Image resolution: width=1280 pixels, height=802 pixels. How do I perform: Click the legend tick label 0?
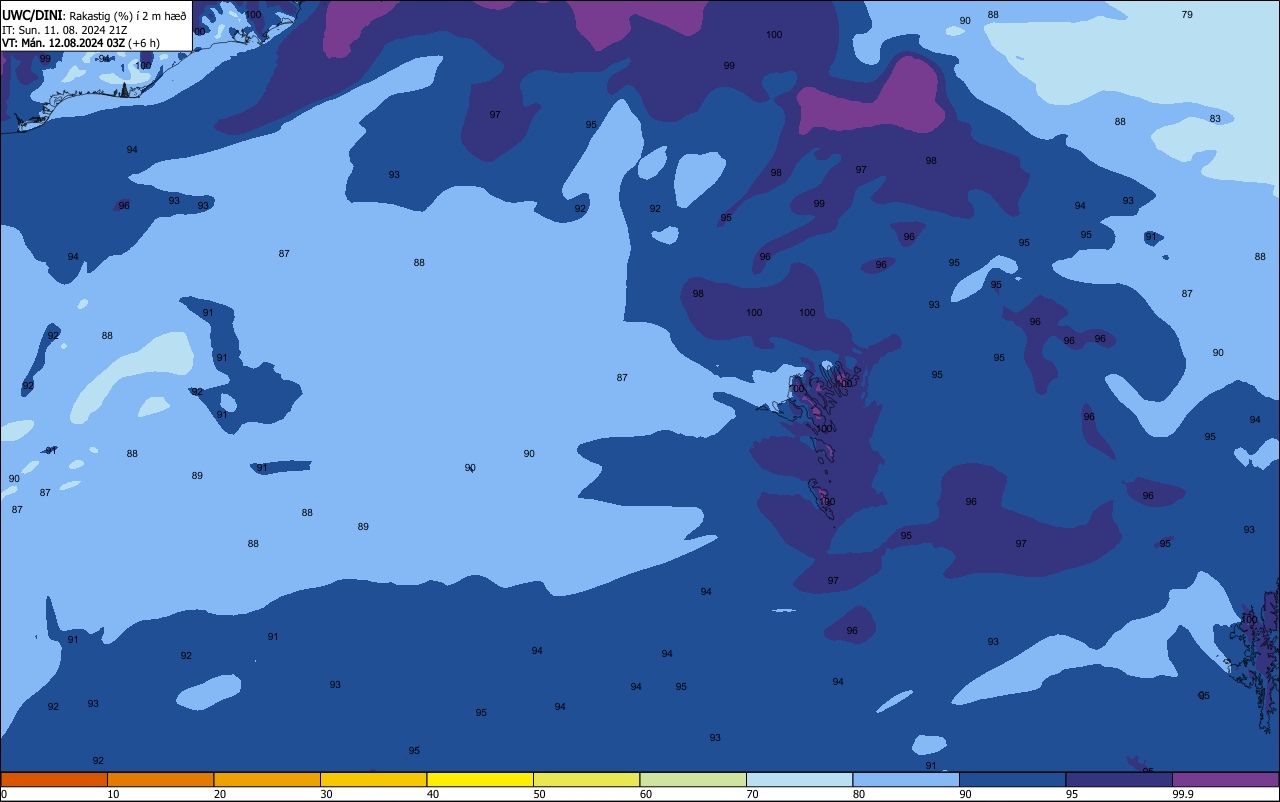point(4,794)
